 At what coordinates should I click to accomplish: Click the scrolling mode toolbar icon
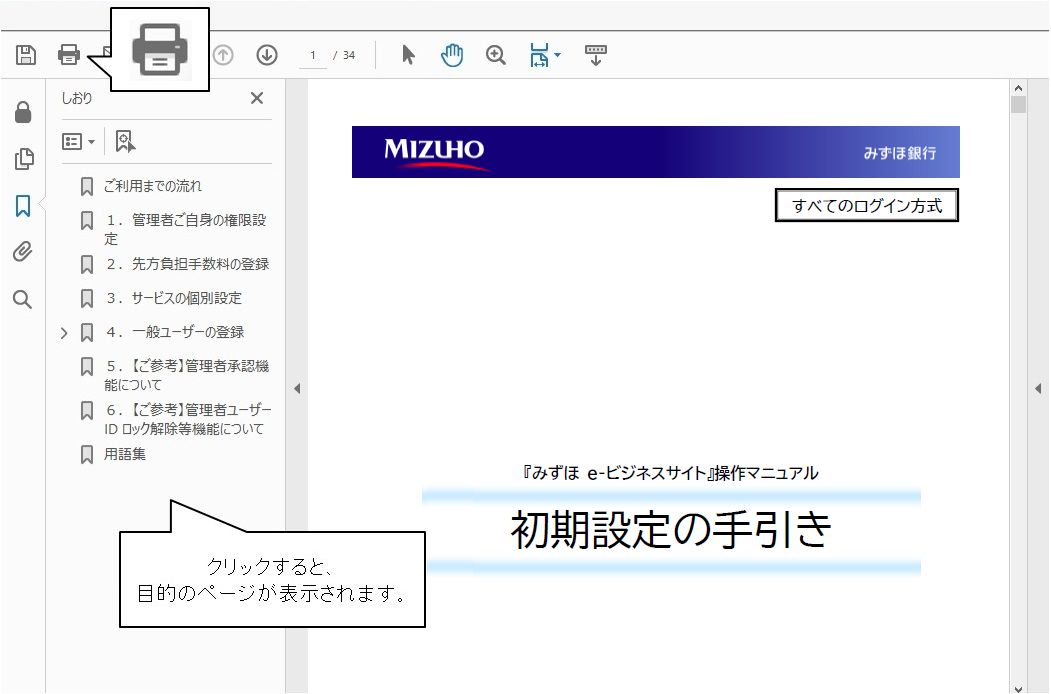coord(595,55)
